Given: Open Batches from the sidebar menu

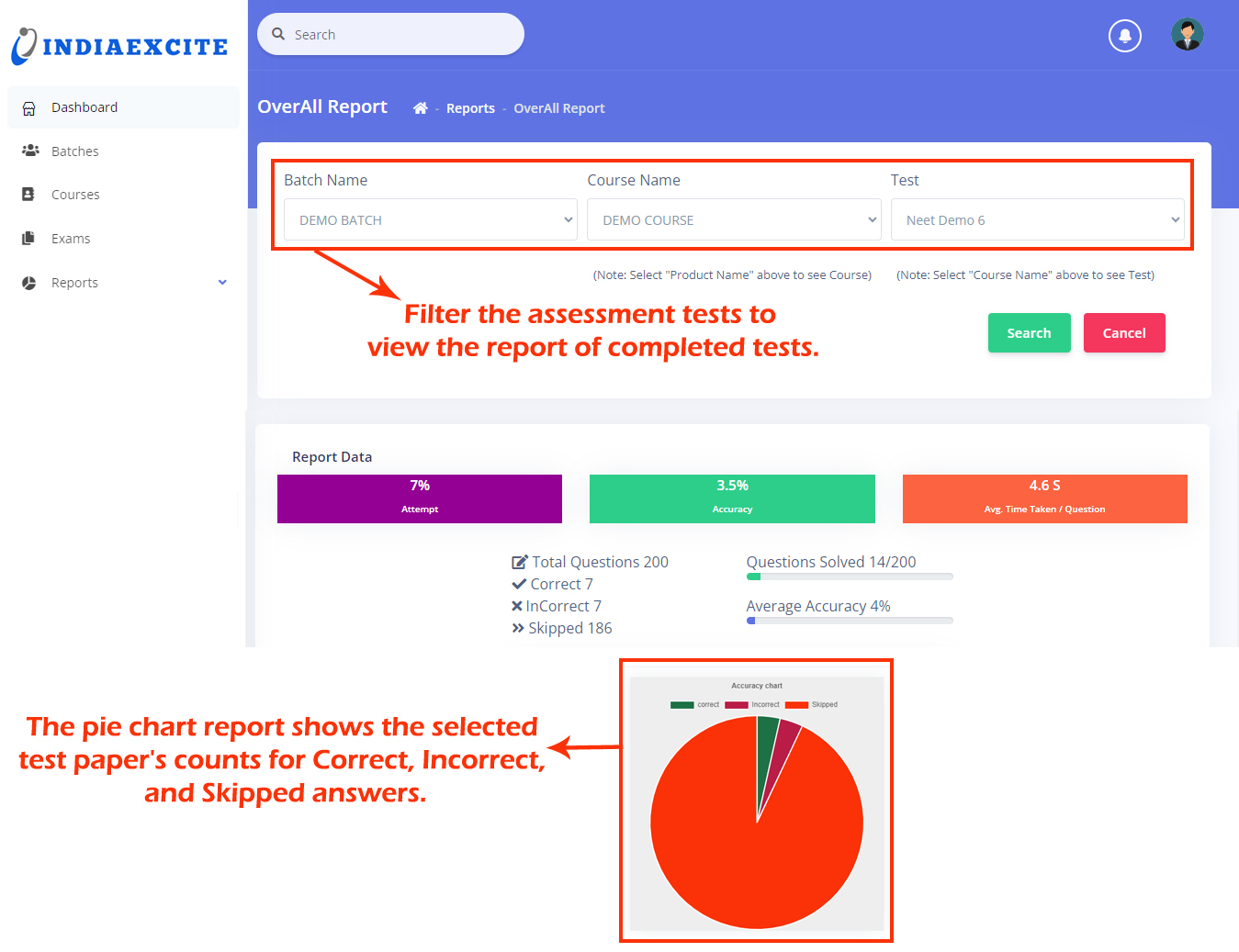Looking at the screenshot, I should 75,151.
